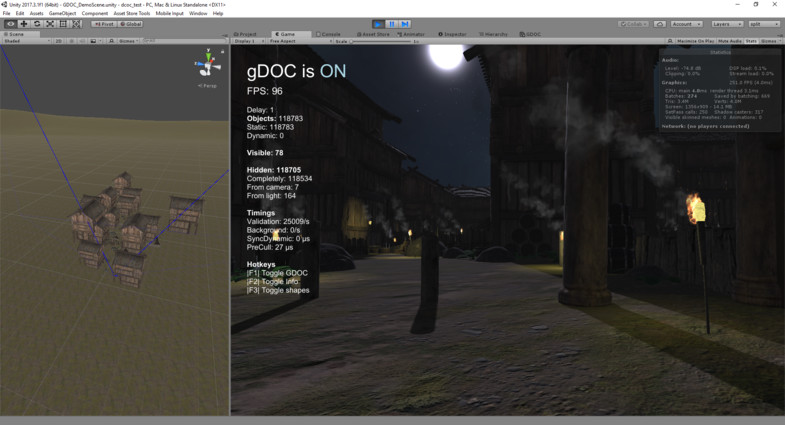Click the Play button

(378, 24)
